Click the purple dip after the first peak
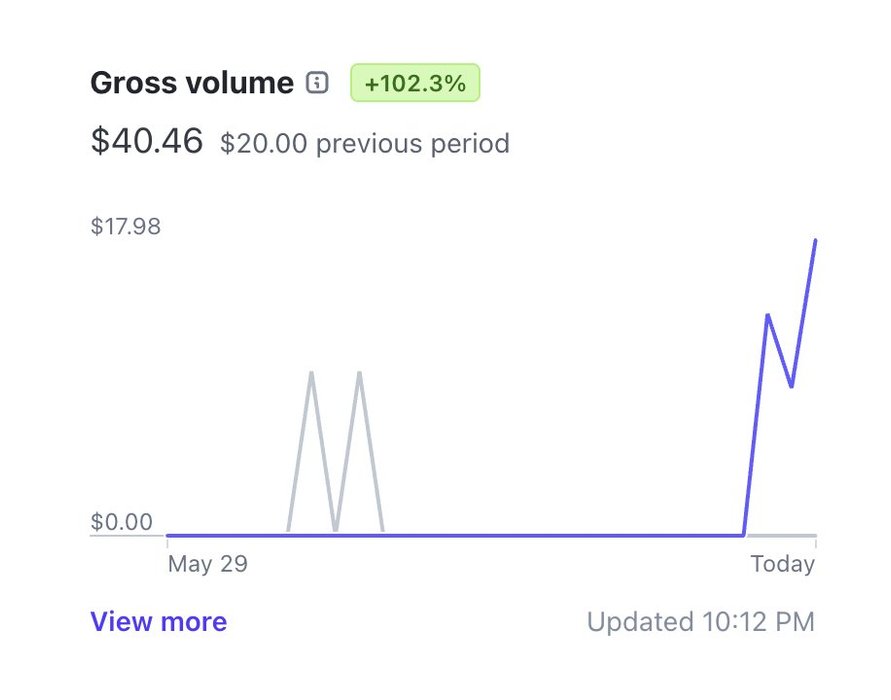The image size is (891, 700). coord(792,386)
